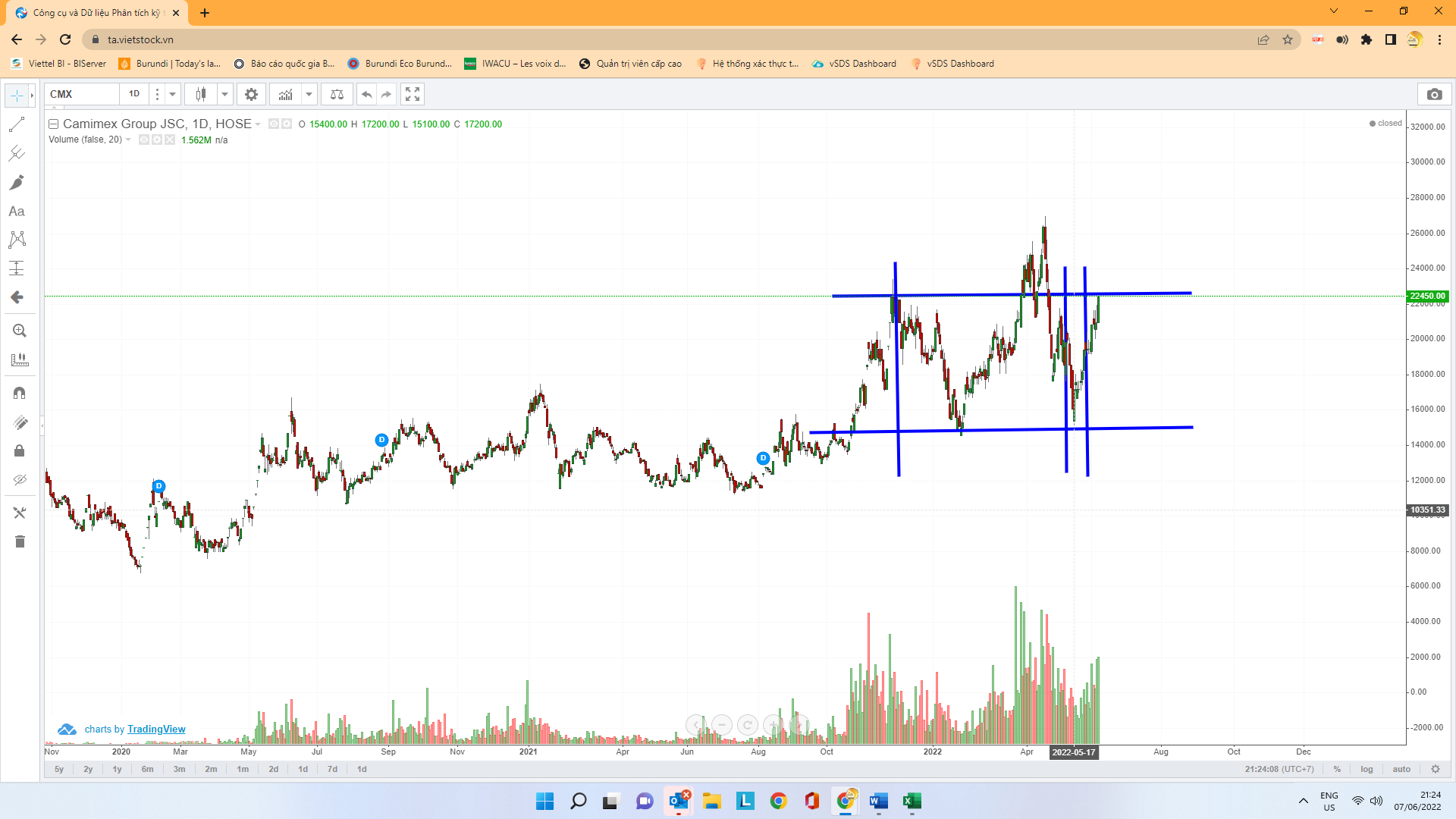Open the prediction and measurement tool

pos(17,268)
